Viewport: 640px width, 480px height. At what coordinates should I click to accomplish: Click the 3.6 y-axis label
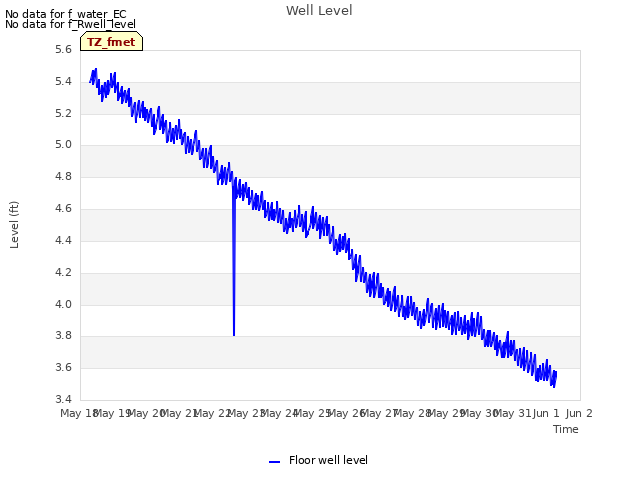point(63,367)
